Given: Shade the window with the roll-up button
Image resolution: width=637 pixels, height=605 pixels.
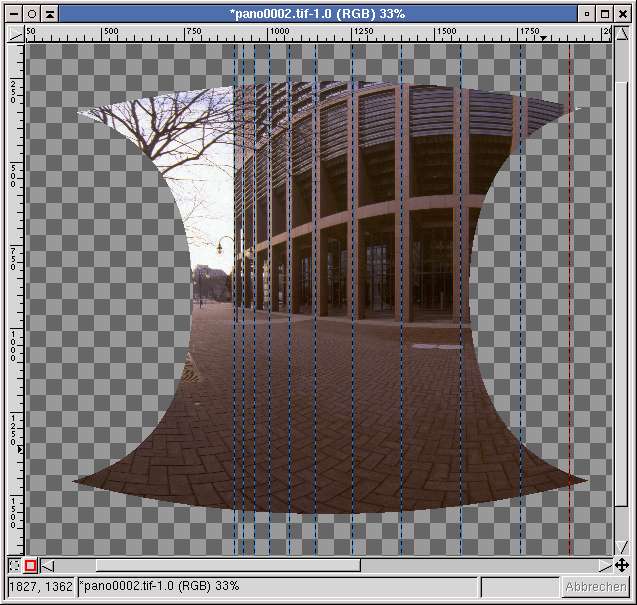Looking at the screenshot, I should pos(50,14).
